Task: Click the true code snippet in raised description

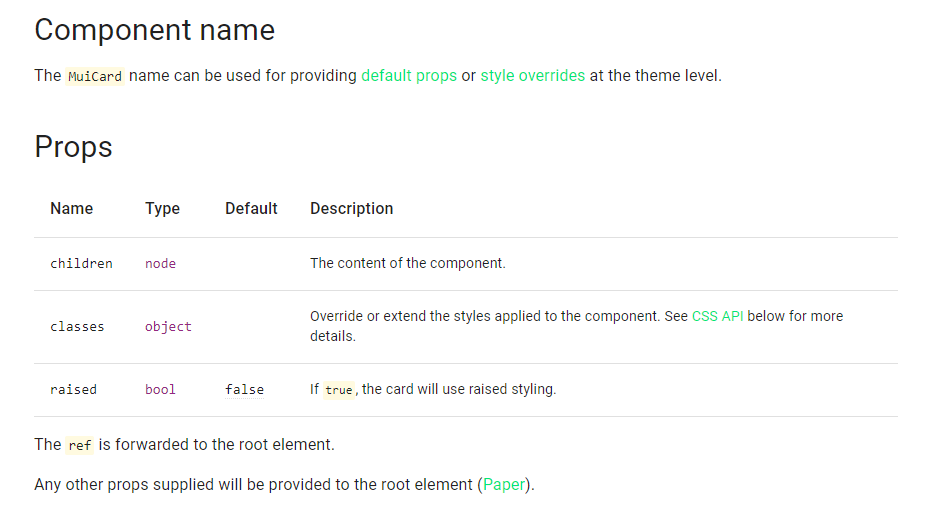Action: (339, 390)
